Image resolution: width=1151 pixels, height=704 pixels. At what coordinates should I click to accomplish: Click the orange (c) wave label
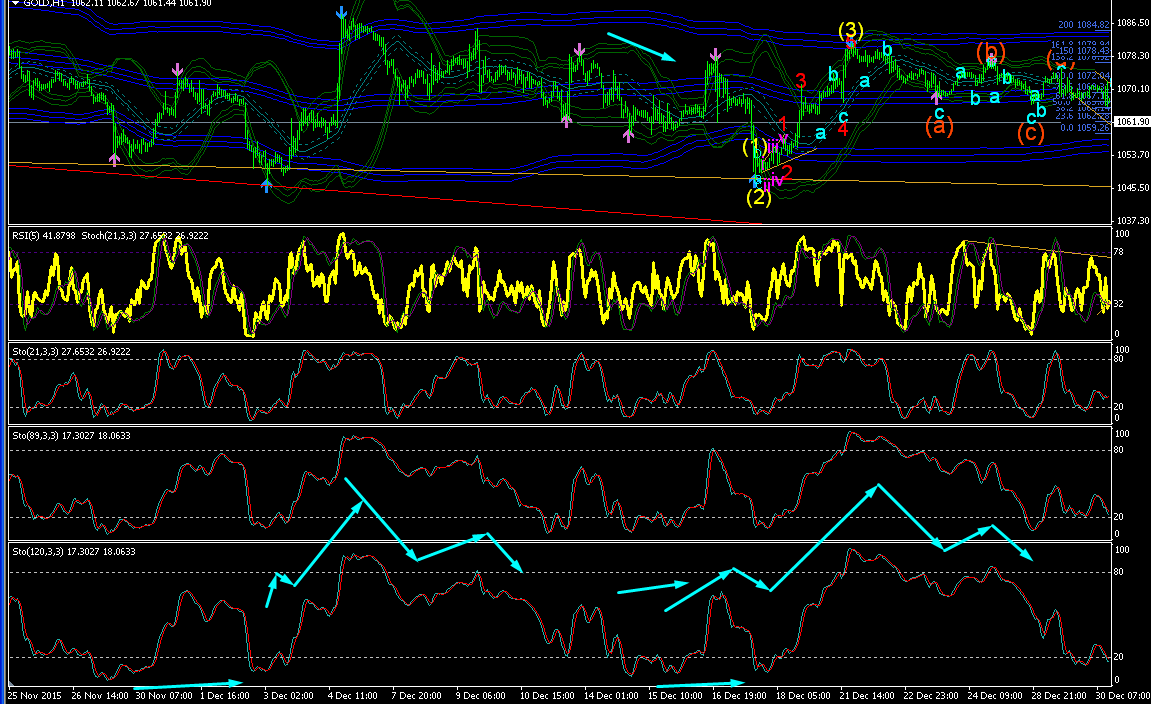1031,134
